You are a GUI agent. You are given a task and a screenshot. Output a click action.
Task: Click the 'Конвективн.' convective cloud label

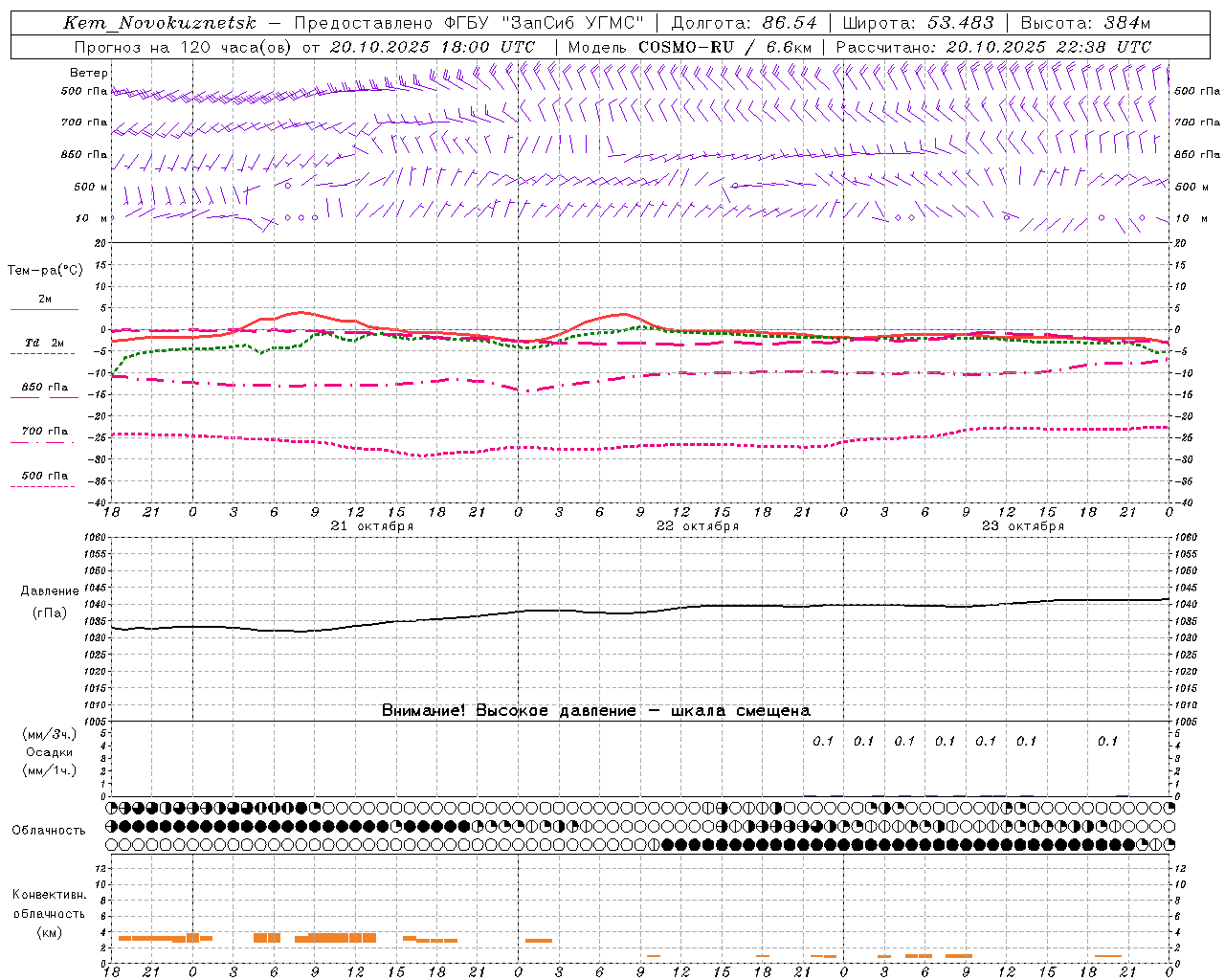pyautogui.click(x=50, y=895)
